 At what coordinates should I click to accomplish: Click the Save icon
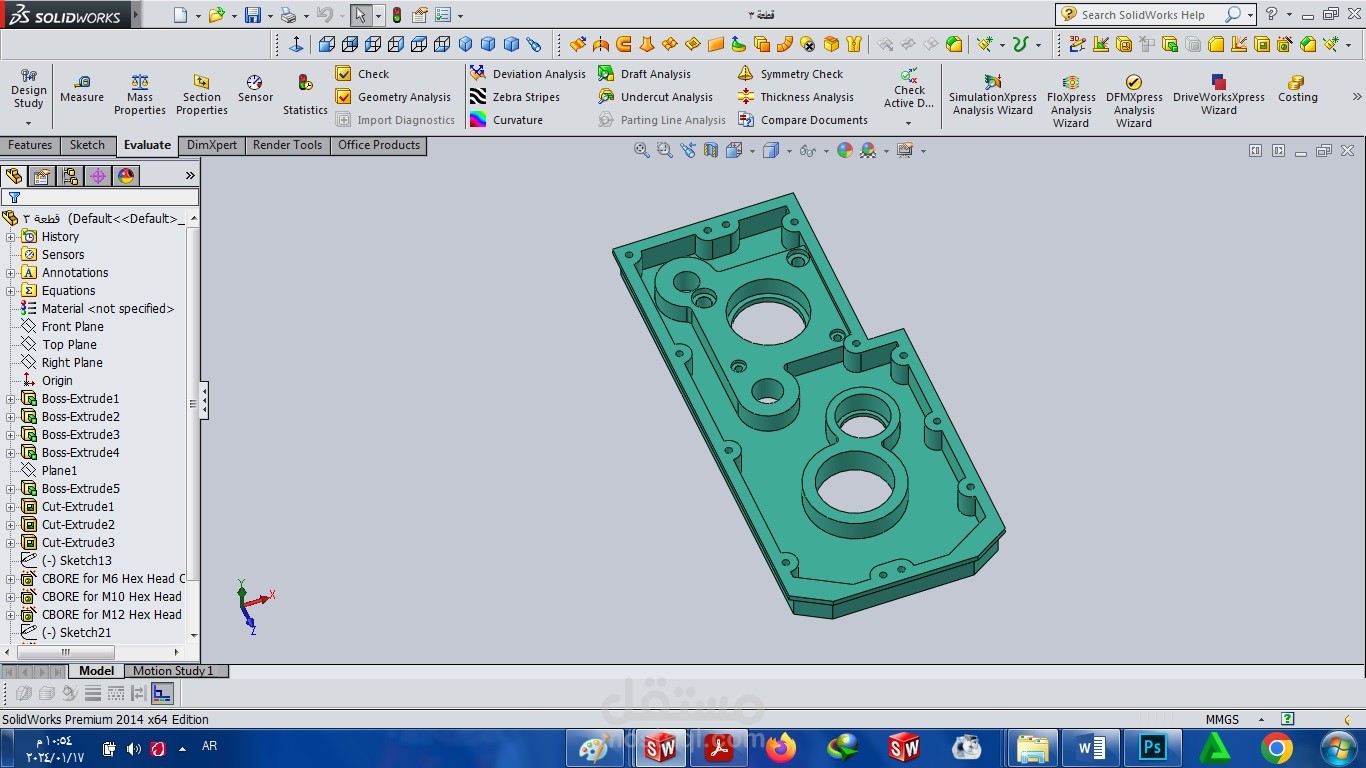click(x=253, y=15)
